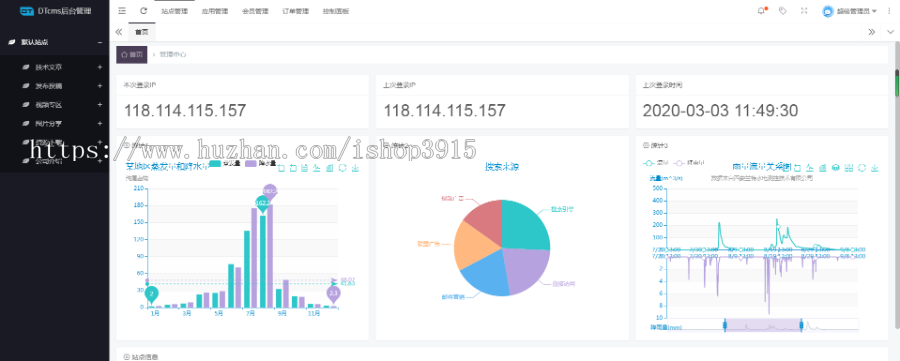900x361 pixels.
Task: Toggle the sidebar with the hamburger menu icon
Action: tap(122, 11)
